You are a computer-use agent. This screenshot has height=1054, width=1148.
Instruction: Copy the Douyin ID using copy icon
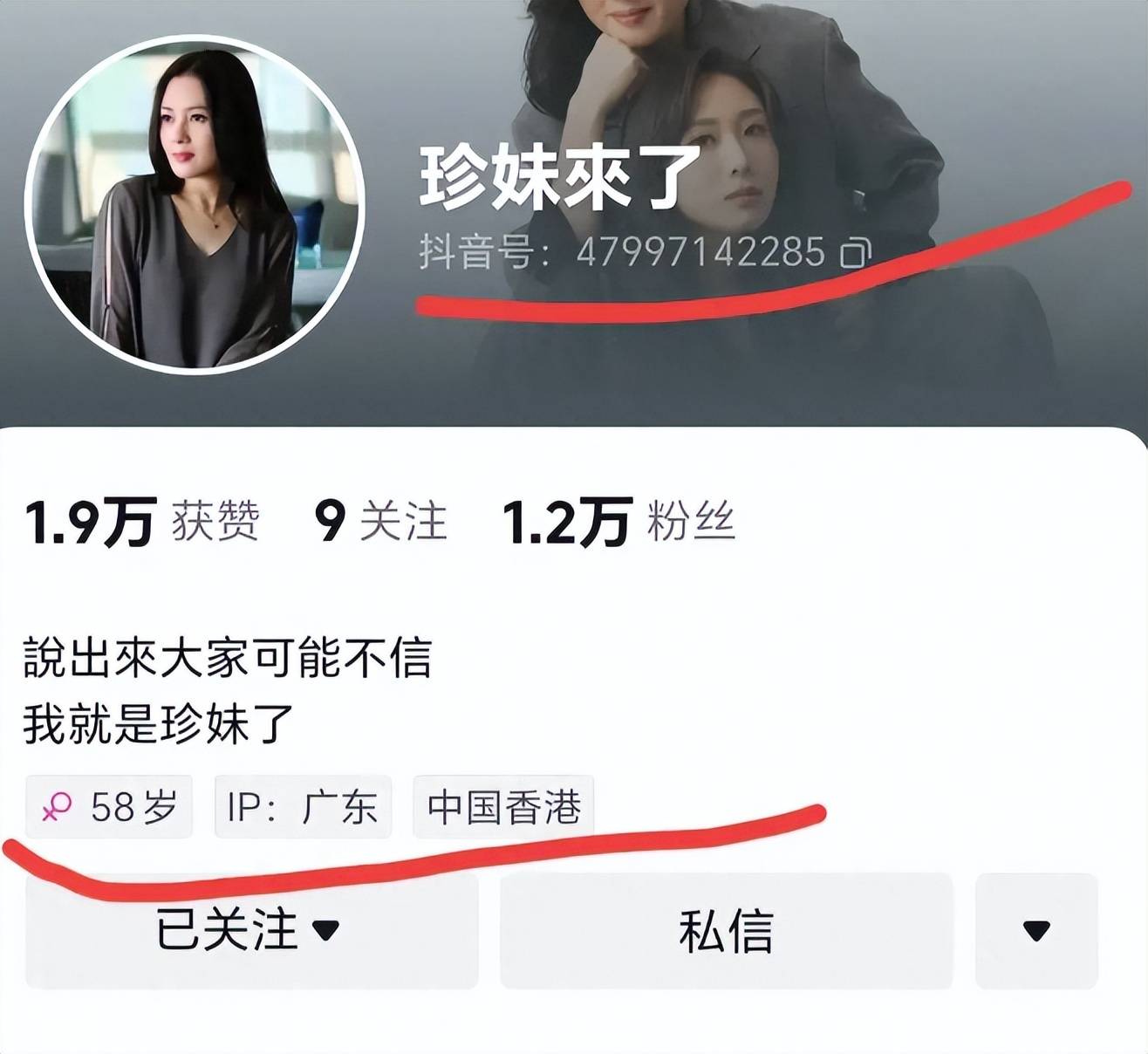click(x=855, y=253)
